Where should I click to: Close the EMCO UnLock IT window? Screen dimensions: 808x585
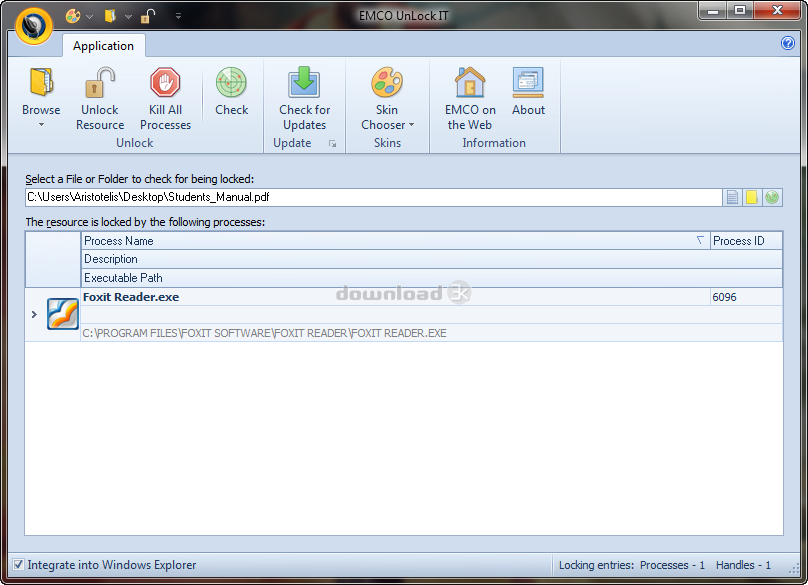(x=778, y=11)
